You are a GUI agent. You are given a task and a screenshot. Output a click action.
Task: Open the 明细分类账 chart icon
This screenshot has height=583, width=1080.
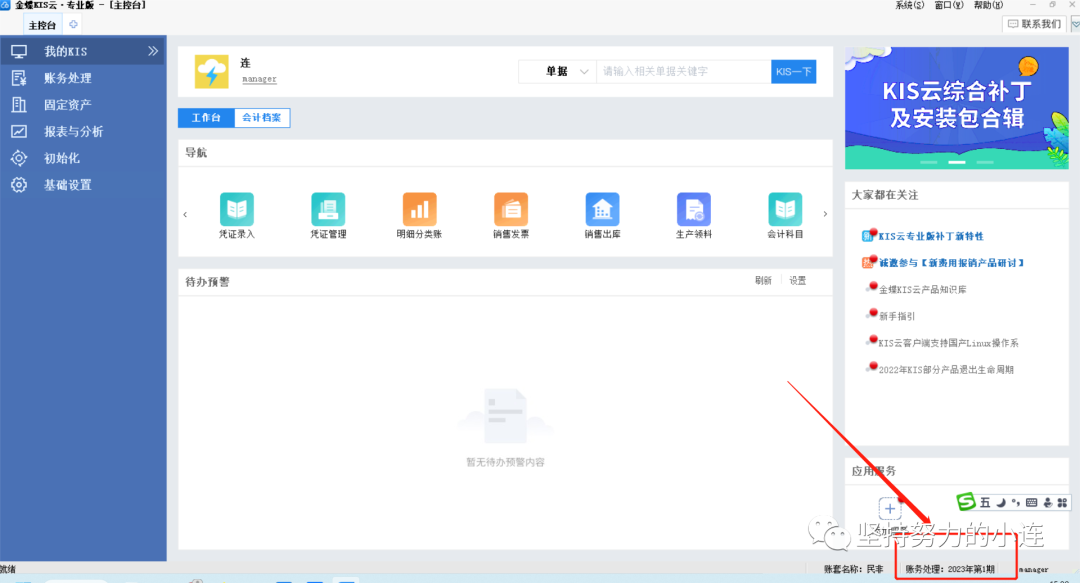point(419,210)
